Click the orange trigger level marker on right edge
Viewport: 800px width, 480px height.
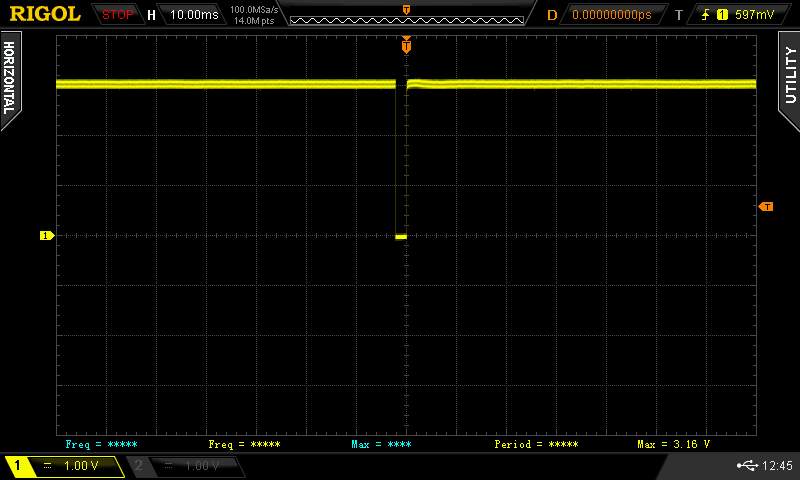[x=766, y=206]
